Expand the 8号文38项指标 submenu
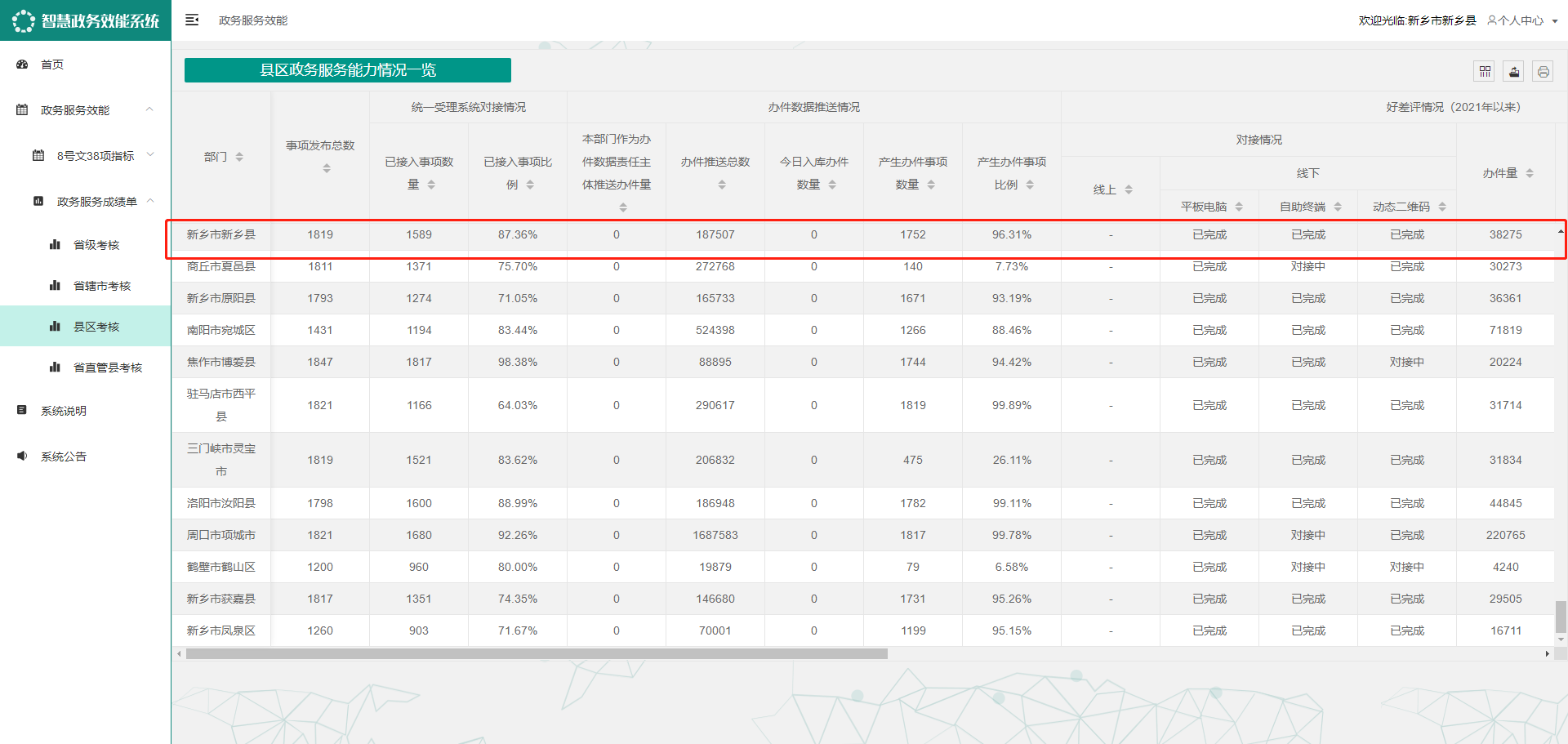 click(150, 155)
